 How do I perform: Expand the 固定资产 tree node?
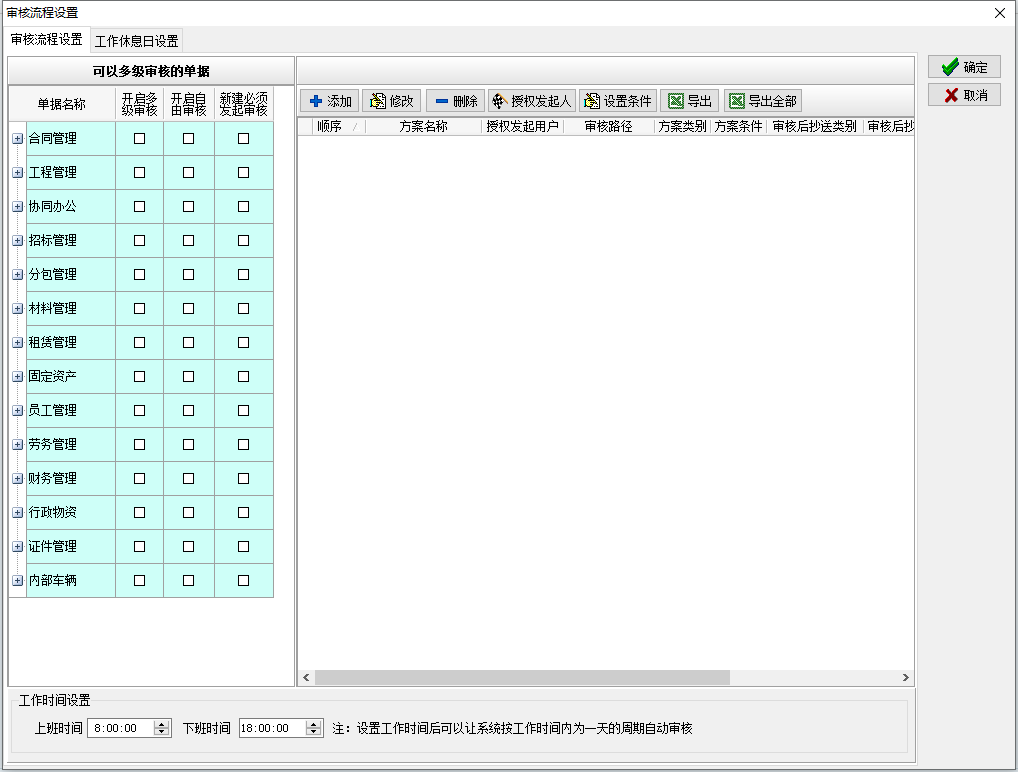click(x=18, y=377)
